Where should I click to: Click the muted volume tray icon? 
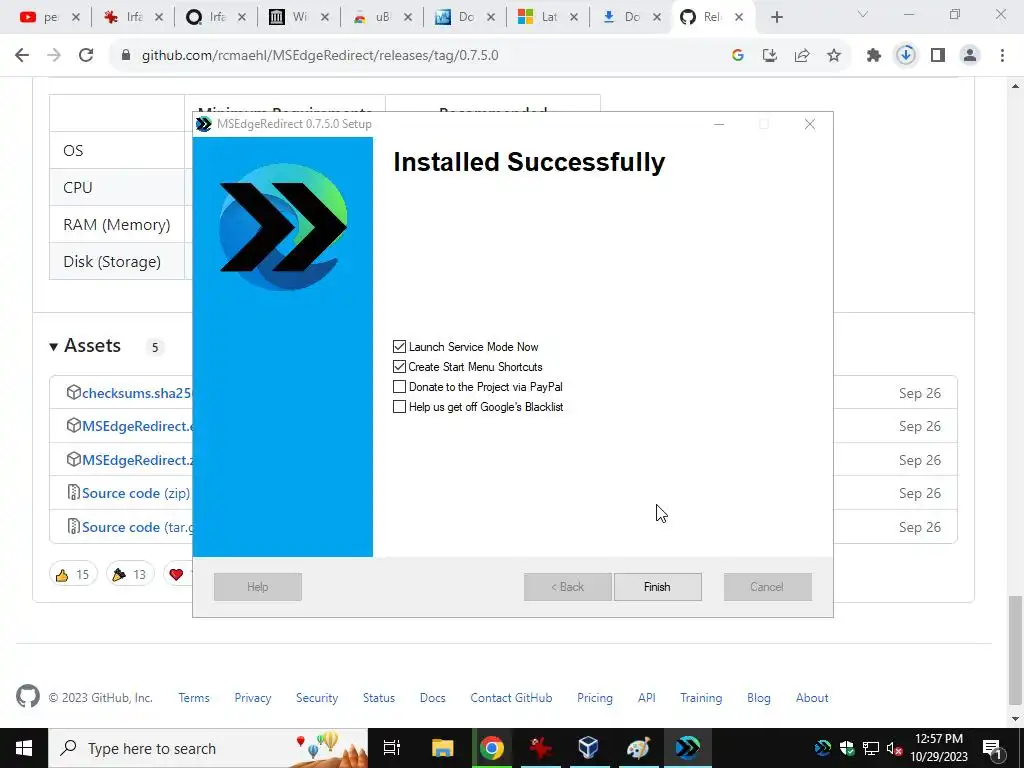[x=895, y=748]
